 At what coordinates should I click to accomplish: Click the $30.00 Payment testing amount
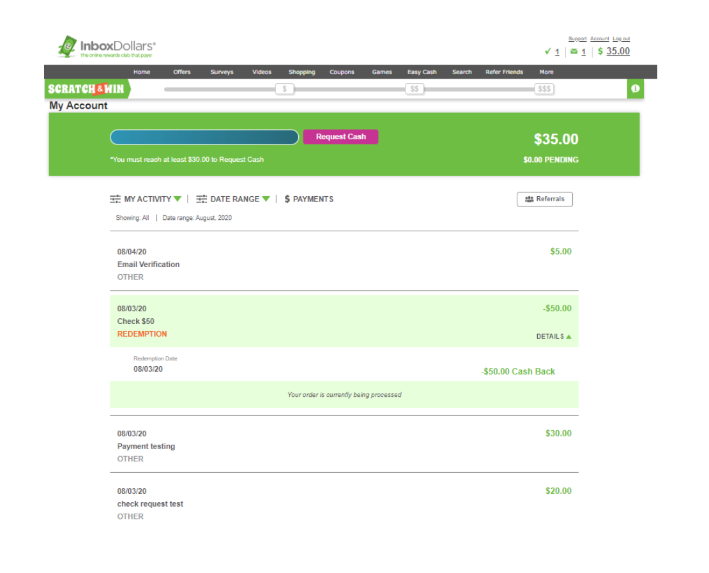[x=558, y=433]
